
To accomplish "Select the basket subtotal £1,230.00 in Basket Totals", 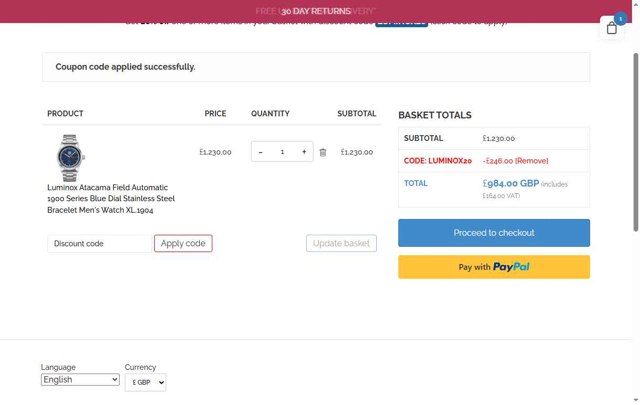I will 498,138.
